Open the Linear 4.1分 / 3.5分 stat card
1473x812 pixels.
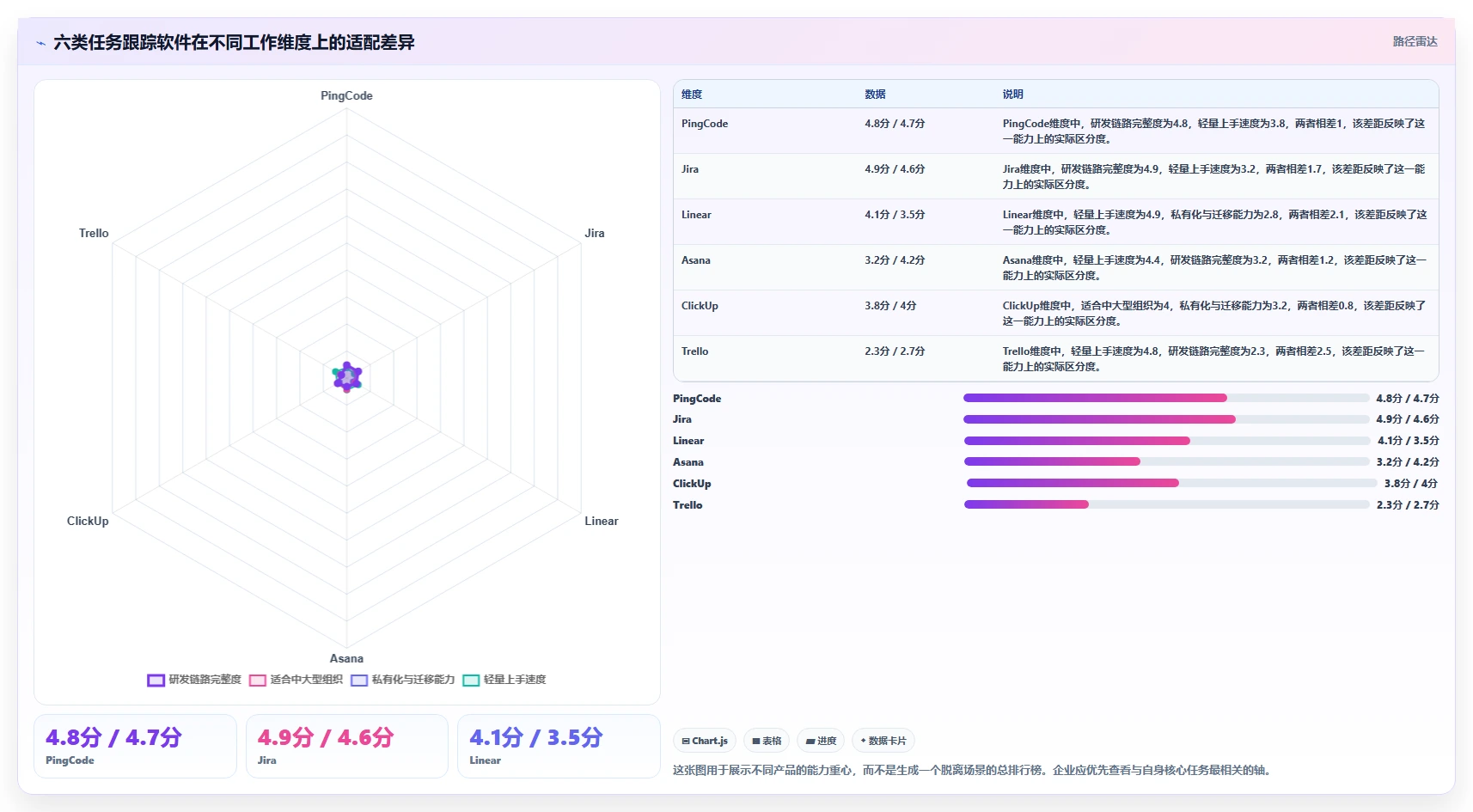tap(559, 746)
